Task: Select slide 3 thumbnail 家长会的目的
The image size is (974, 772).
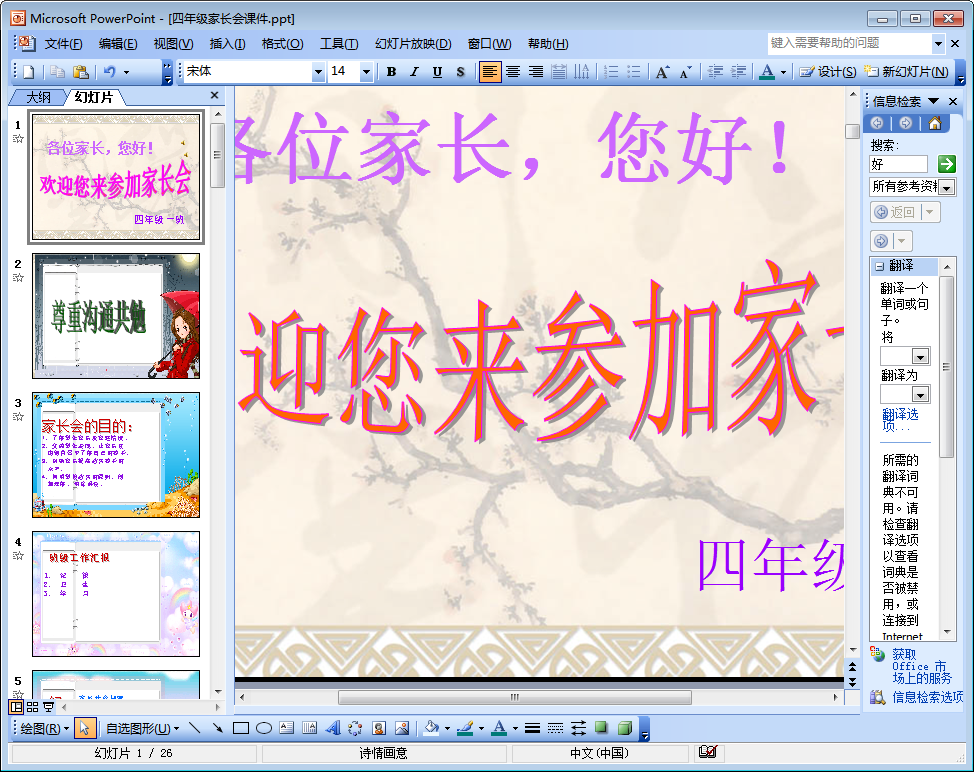Action: click(x=116, y=455)
